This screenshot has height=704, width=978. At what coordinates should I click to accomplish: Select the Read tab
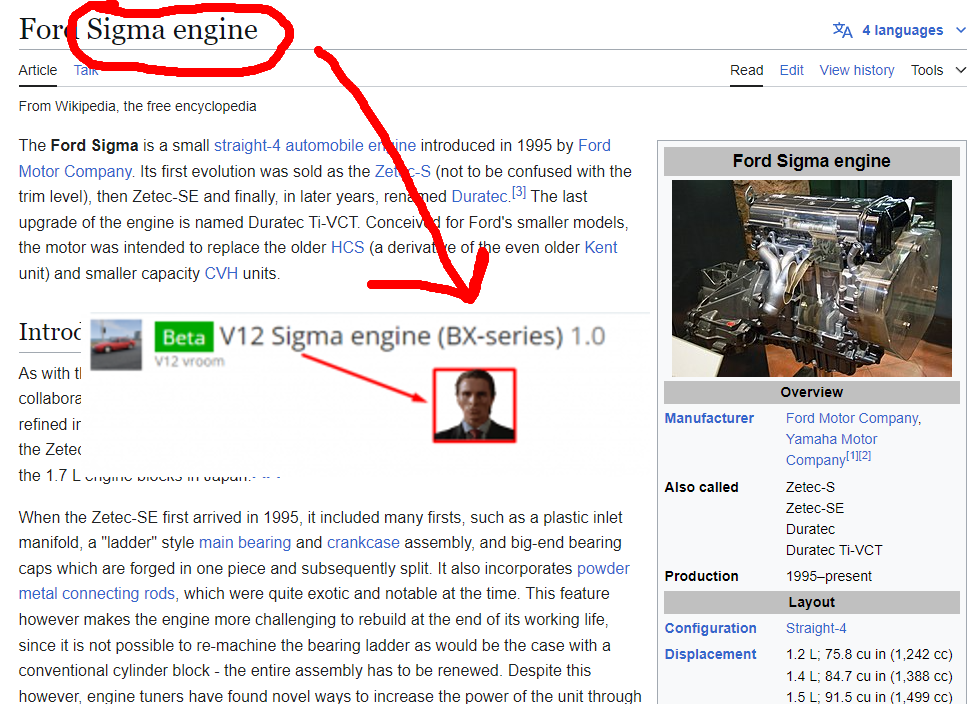coord(747,70)
